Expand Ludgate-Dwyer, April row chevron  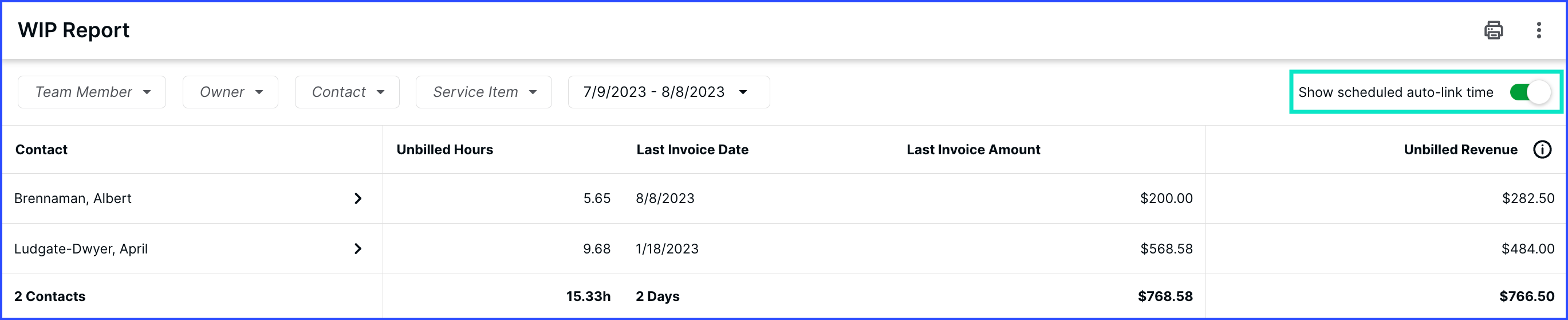pyautogui.click(x=358, y=249)
